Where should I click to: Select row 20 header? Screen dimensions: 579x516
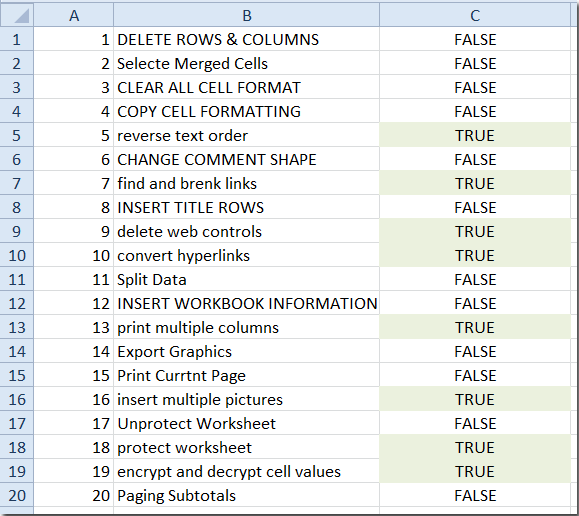pyautogui.click(x=17, y=495)
